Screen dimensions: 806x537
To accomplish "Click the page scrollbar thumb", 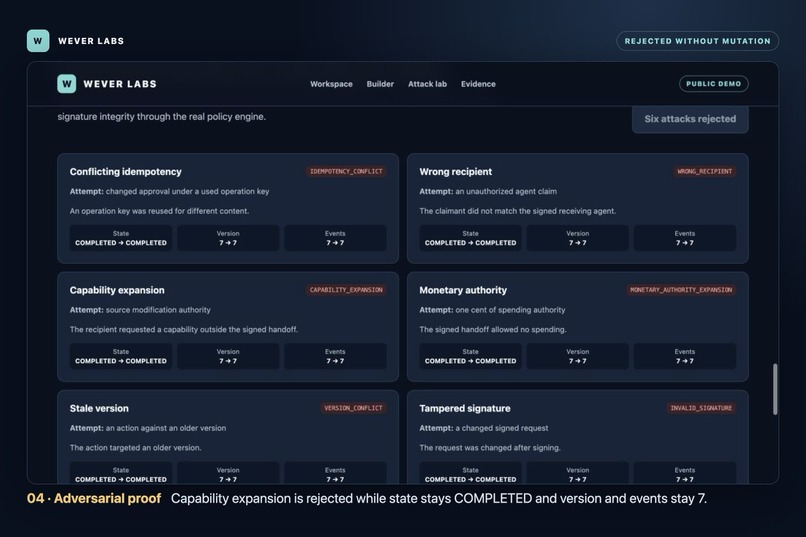I will (775, 389).
